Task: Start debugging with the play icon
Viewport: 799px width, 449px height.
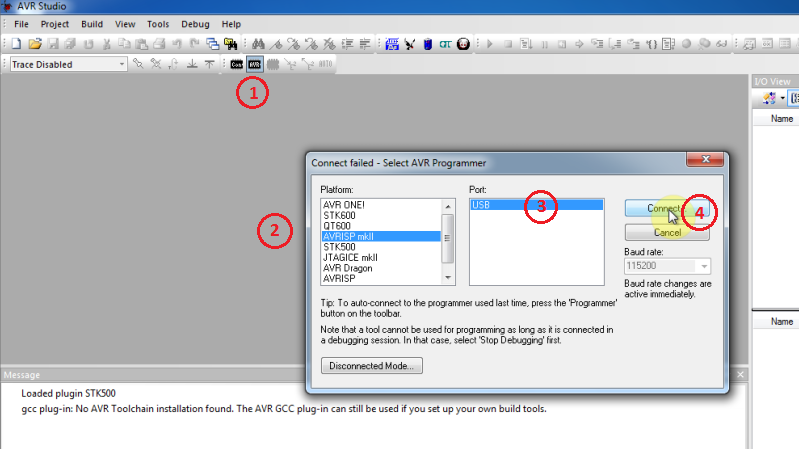Action: pyautogui.click(x=490, y=44)
